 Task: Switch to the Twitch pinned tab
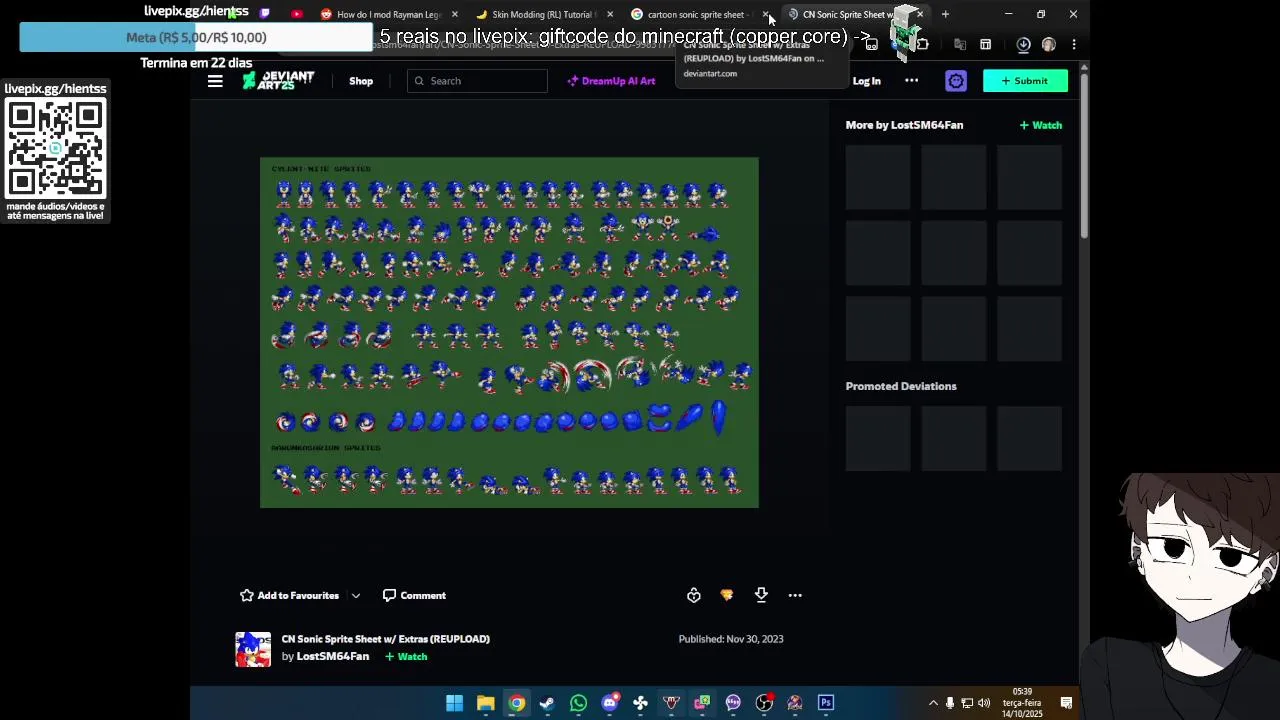pyautogui.click(x=265, y=14)
